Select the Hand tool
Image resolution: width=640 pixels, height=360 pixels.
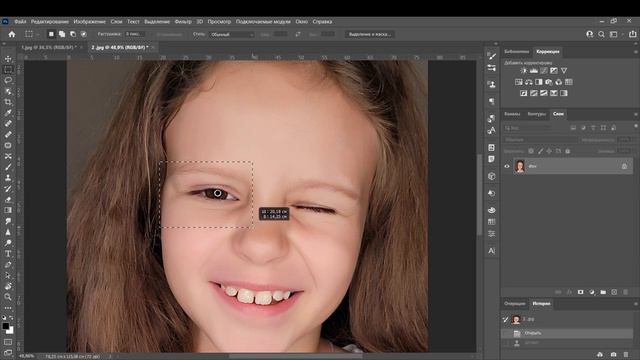(x=8, y=286)
